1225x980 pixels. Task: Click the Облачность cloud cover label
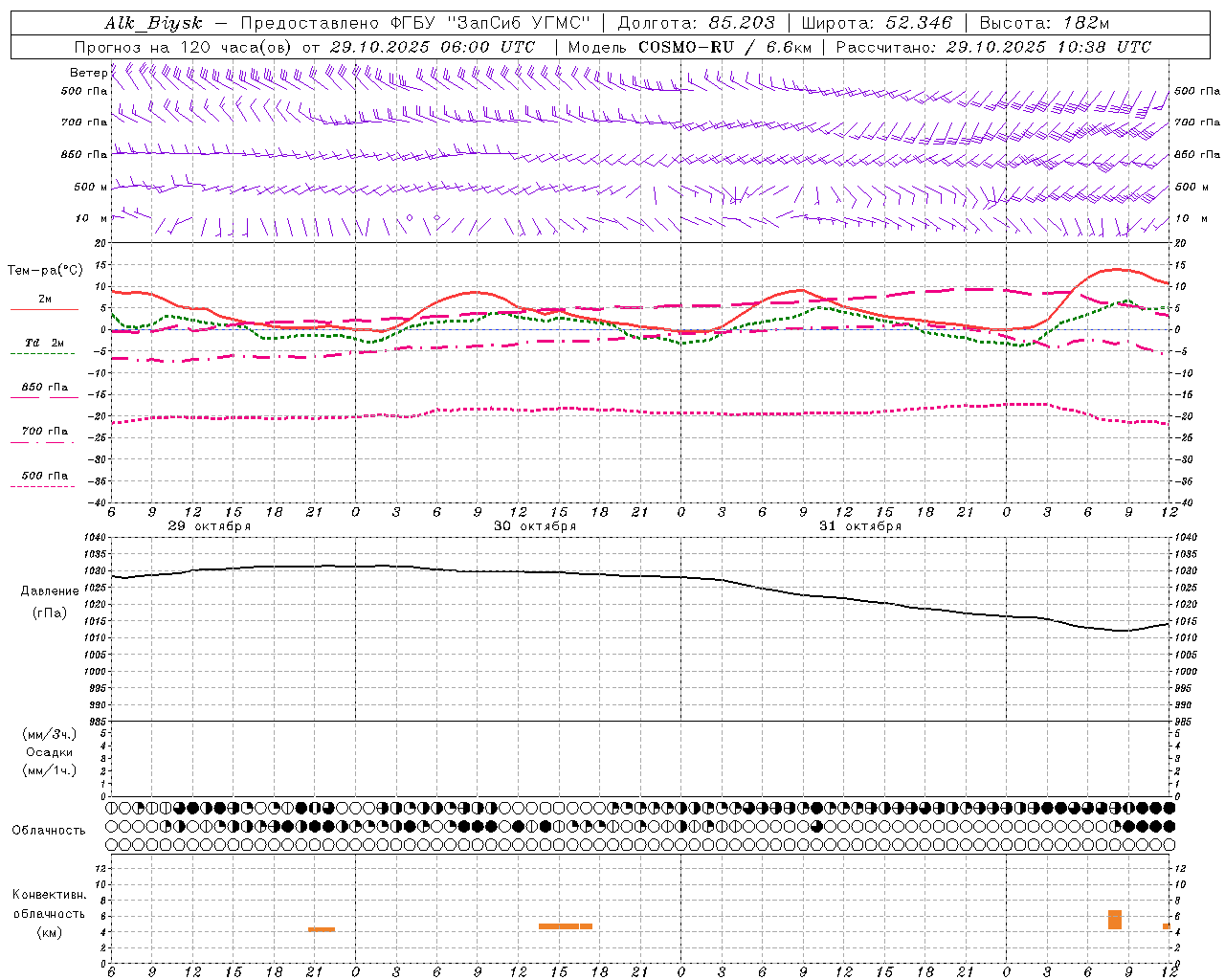click(49, 831)
